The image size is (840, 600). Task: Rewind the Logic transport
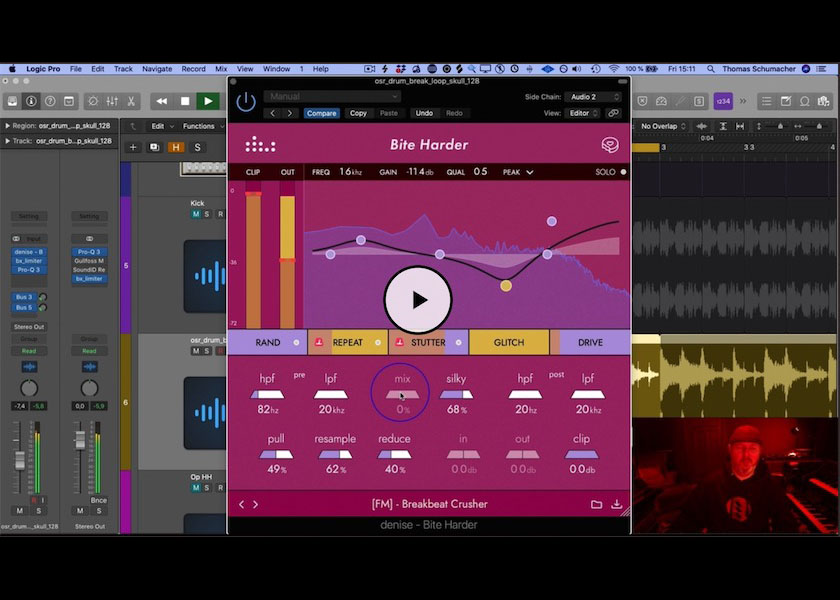point(161,101)
